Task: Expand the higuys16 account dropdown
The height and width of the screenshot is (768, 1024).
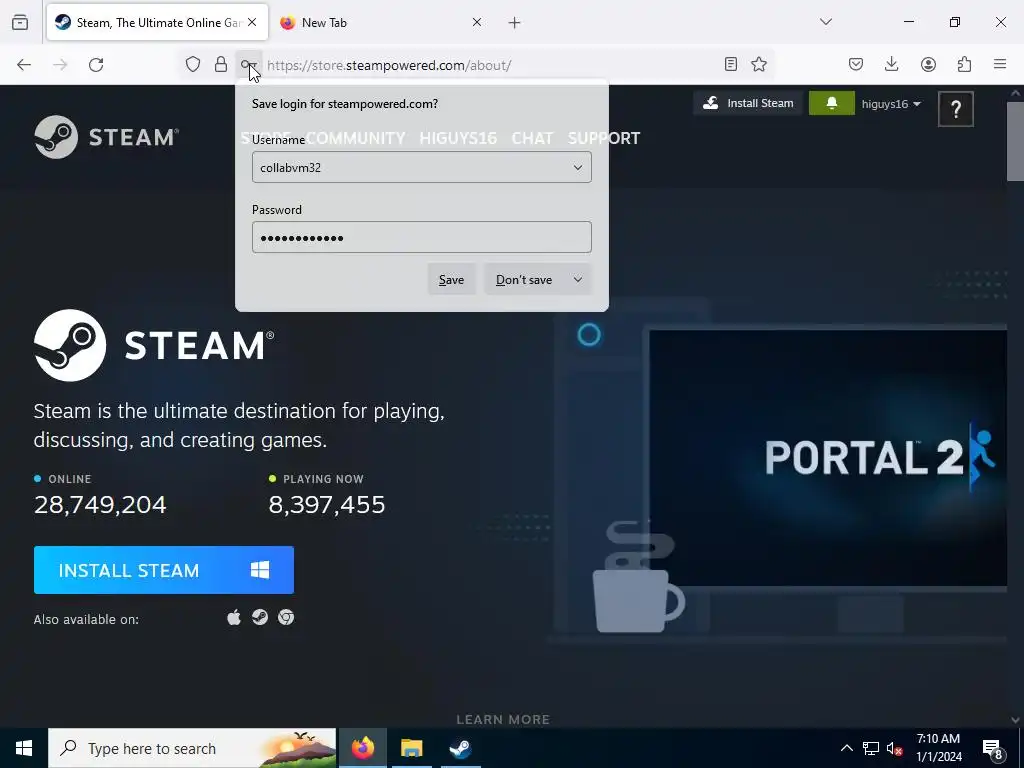Action: [891, 104]
